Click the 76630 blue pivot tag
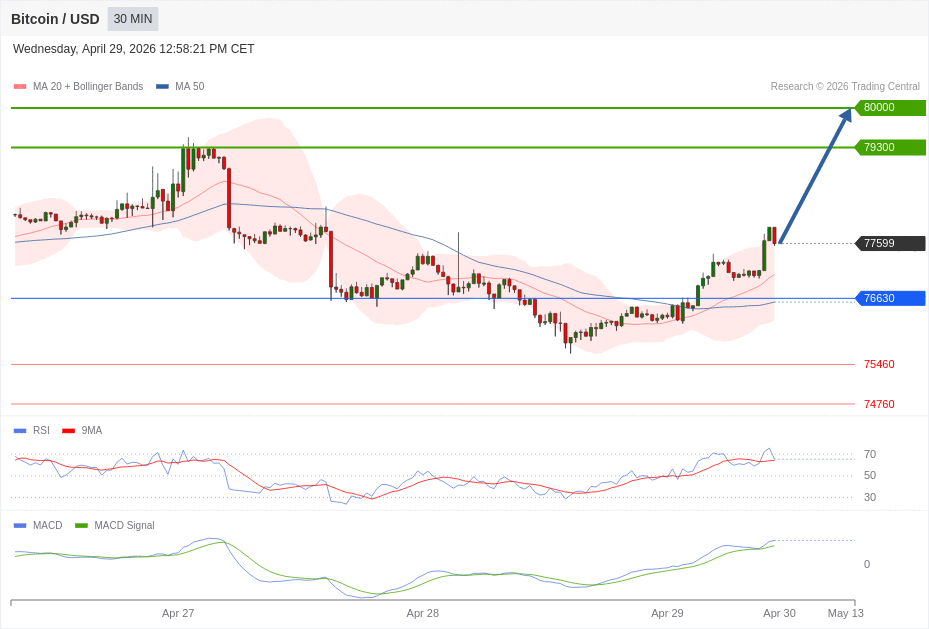Screen dimensions: 929x629 point(890,298)
